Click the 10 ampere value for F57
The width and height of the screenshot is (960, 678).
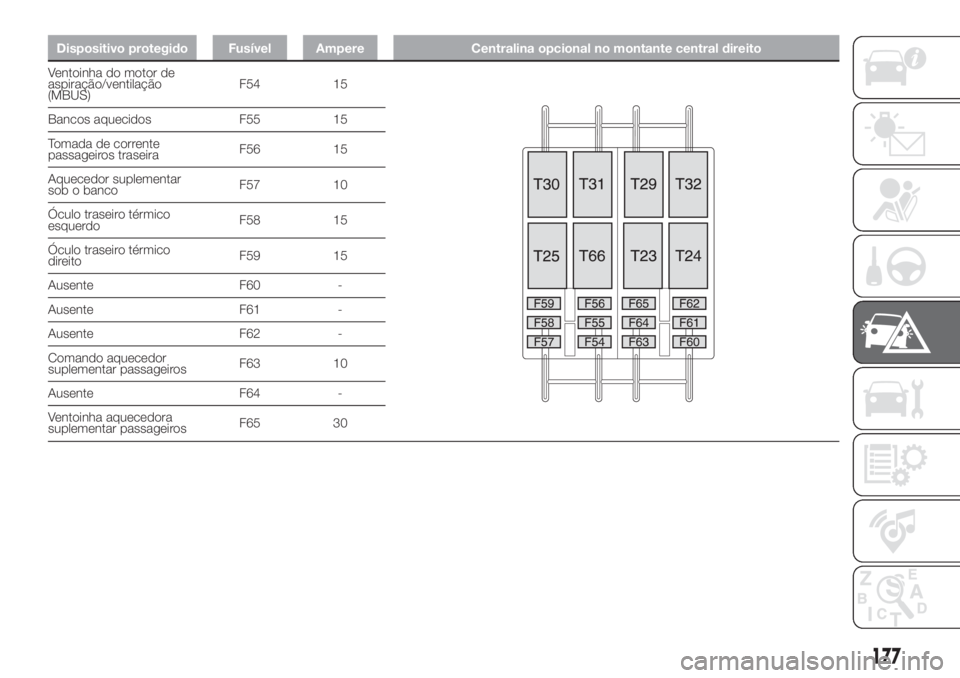tap(340, 185)
